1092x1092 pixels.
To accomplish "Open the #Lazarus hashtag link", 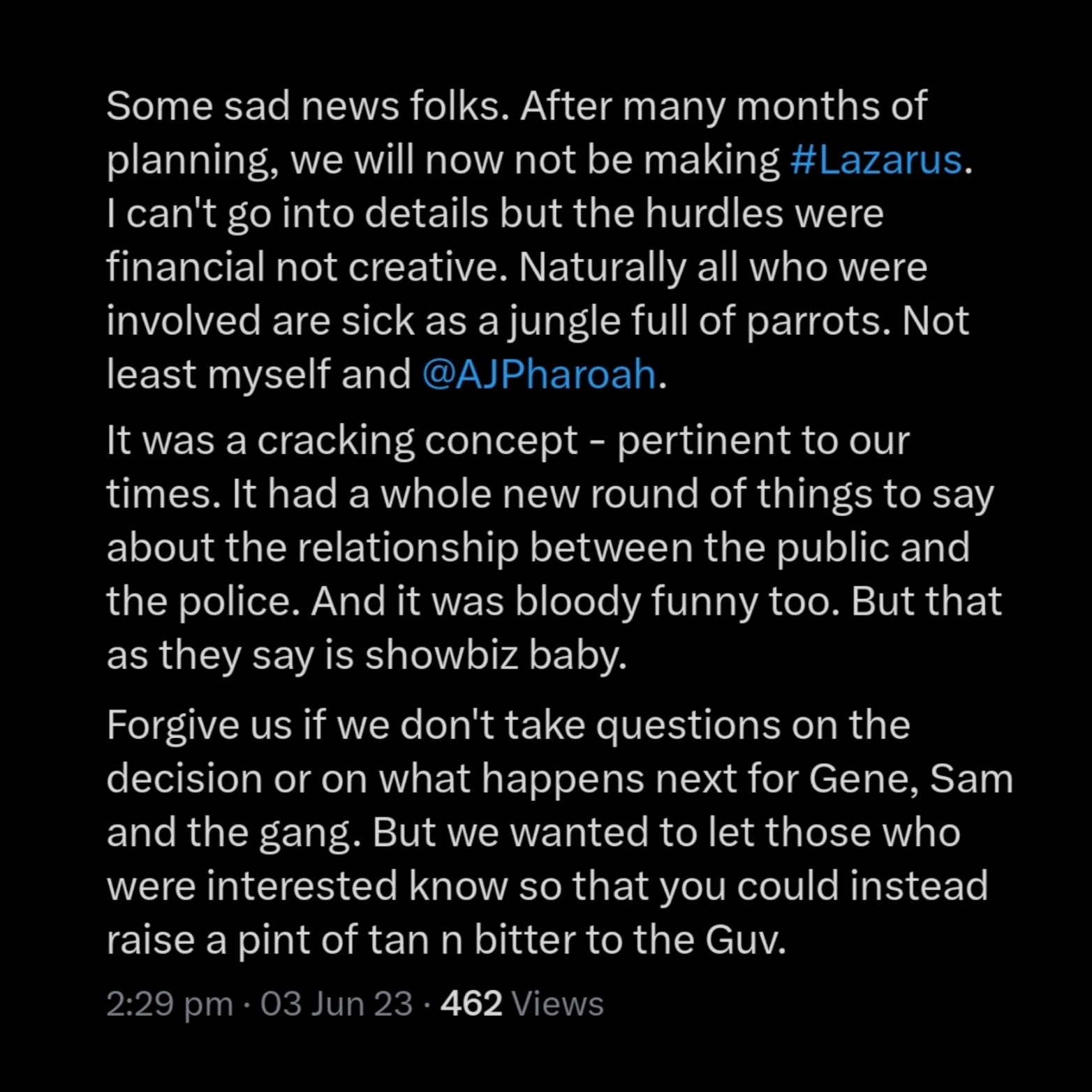I will [x=876, y=160].
